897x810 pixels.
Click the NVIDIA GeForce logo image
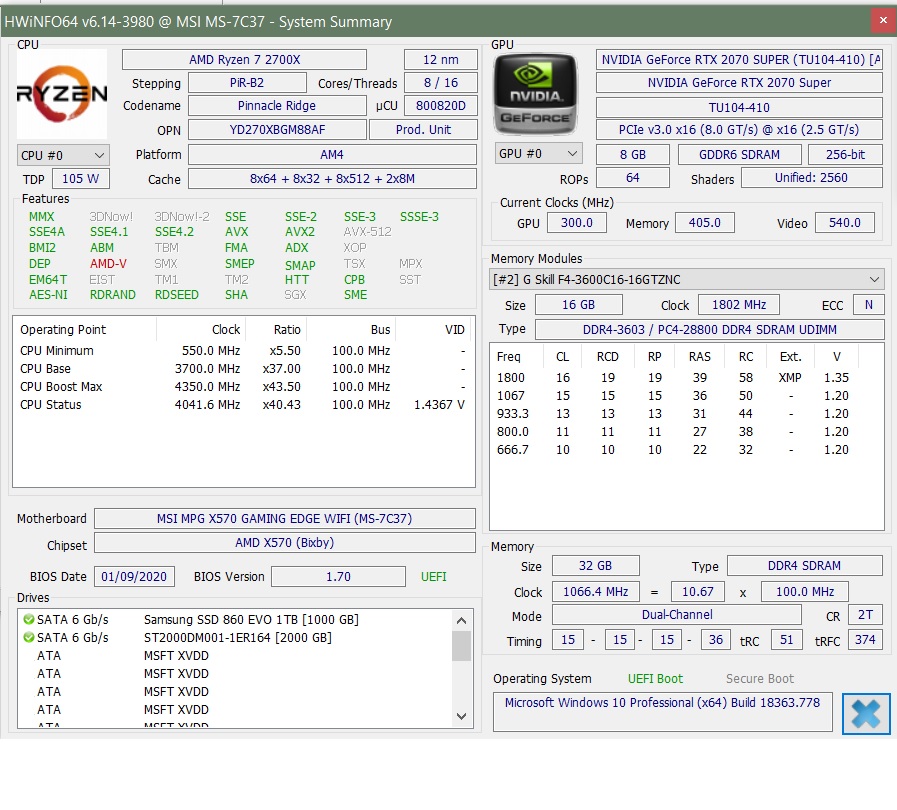coord(535,94)
